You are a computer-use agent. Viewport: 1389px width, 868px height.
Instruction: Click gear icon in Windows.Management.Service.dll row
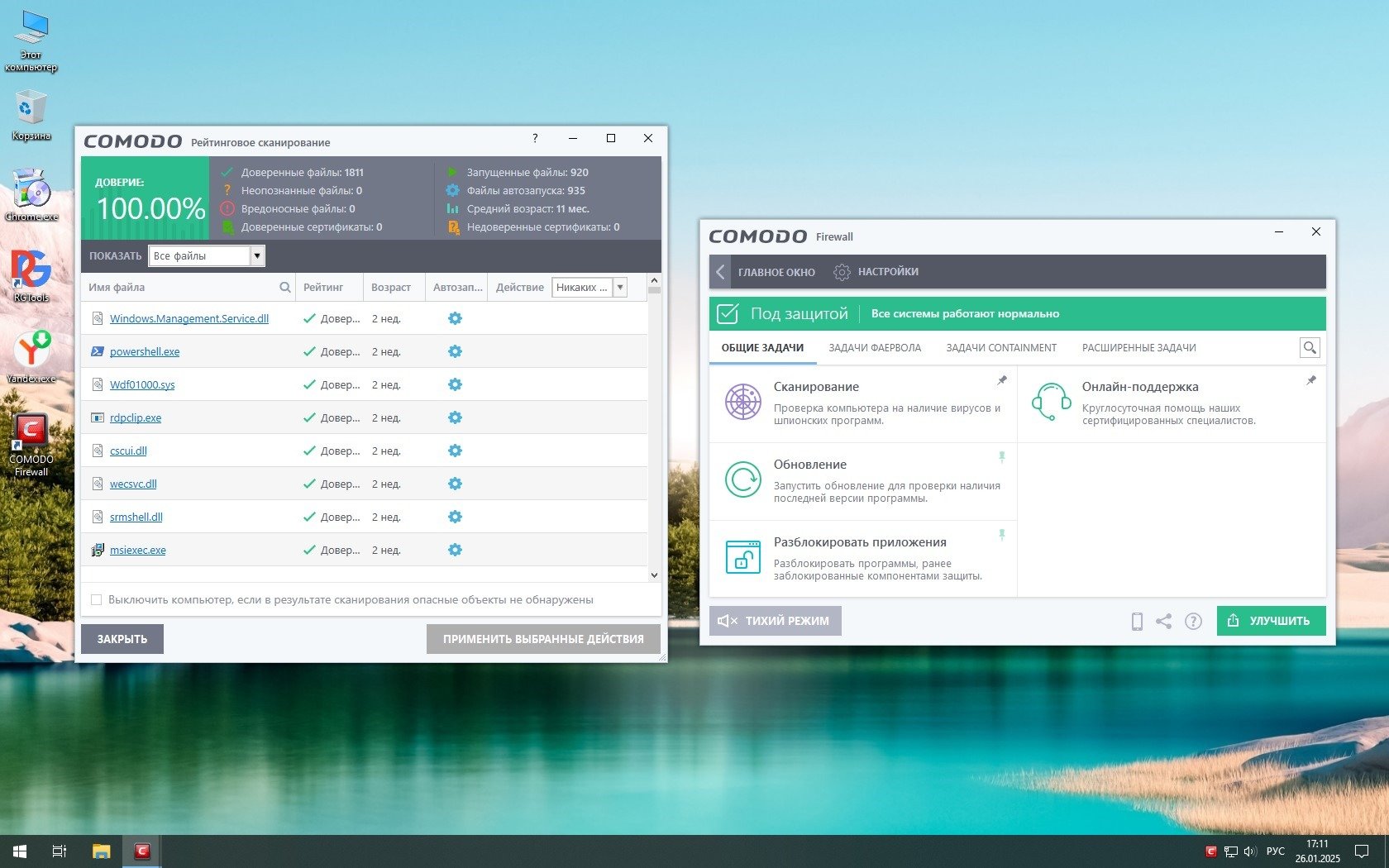click(455, 318)
